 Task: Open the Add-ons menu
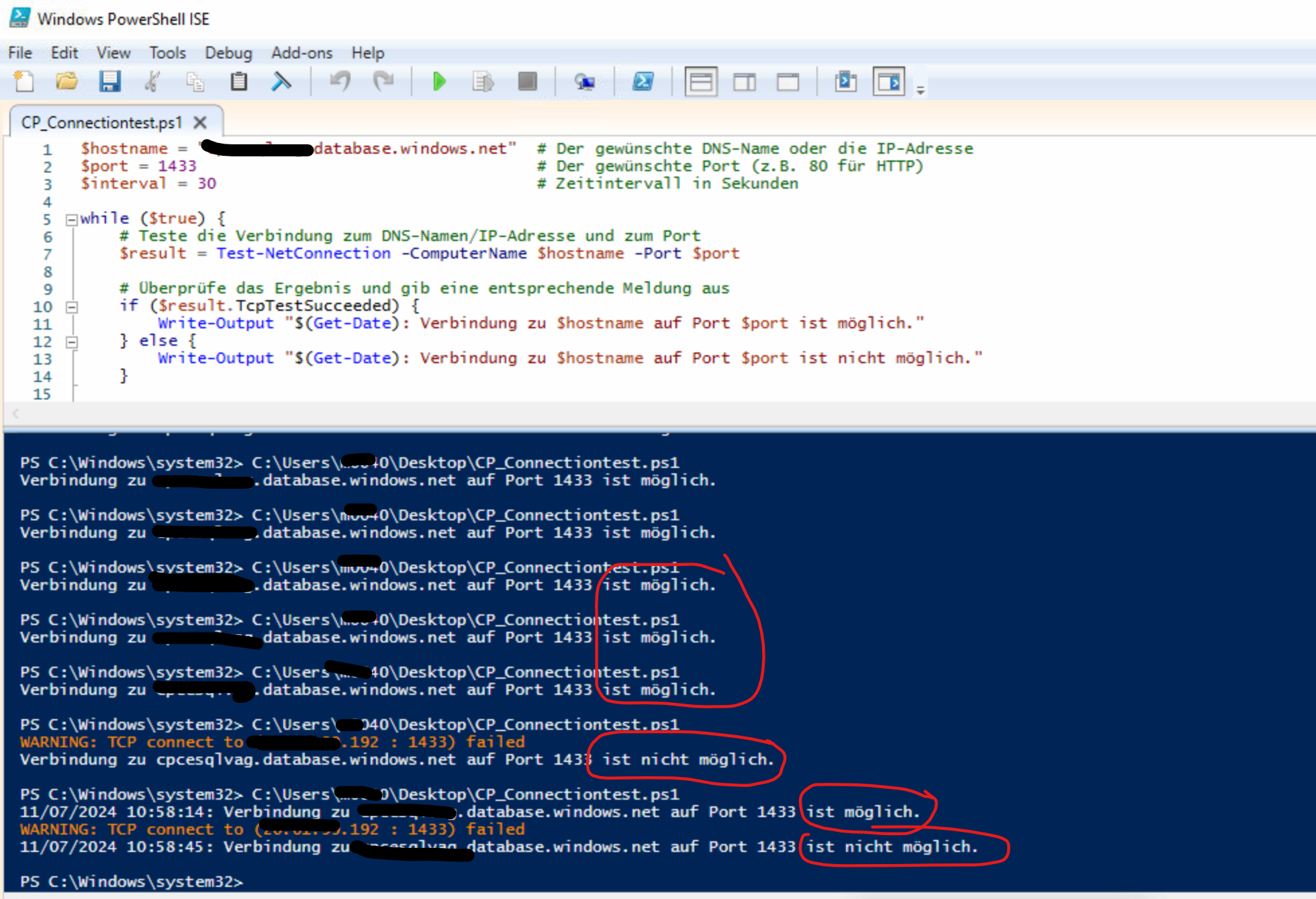point(301,52)
